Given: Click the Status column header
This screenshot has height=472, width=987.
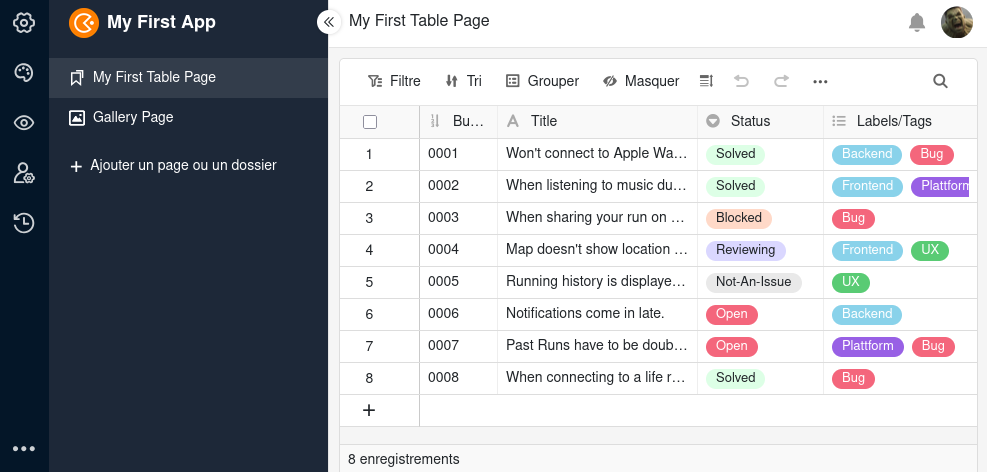Looking at the screenshot, I should [760, 121].
